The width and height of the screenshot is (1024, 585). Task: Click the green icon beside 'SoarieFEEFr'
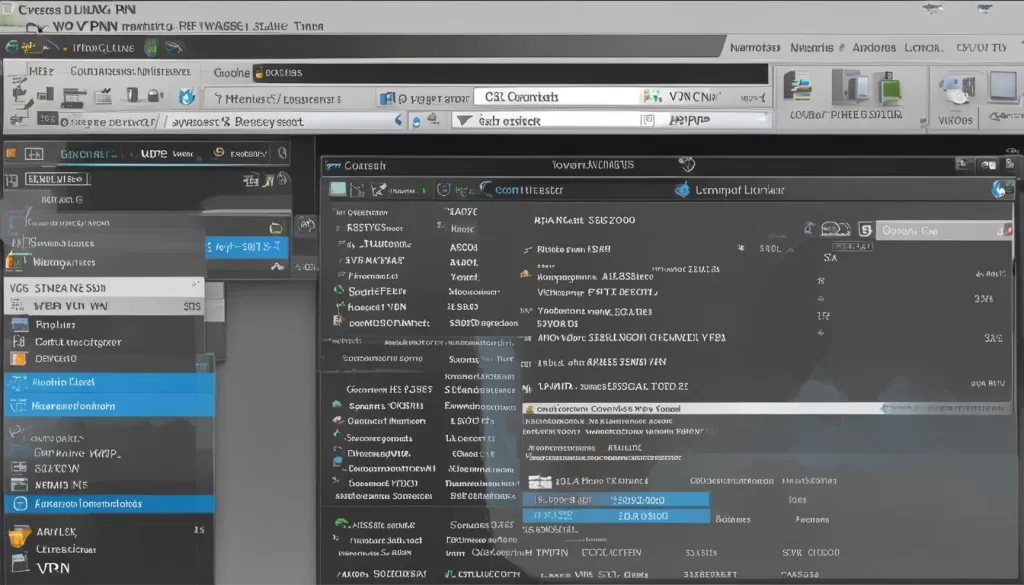pyautogui.click(x=339, y=291)
